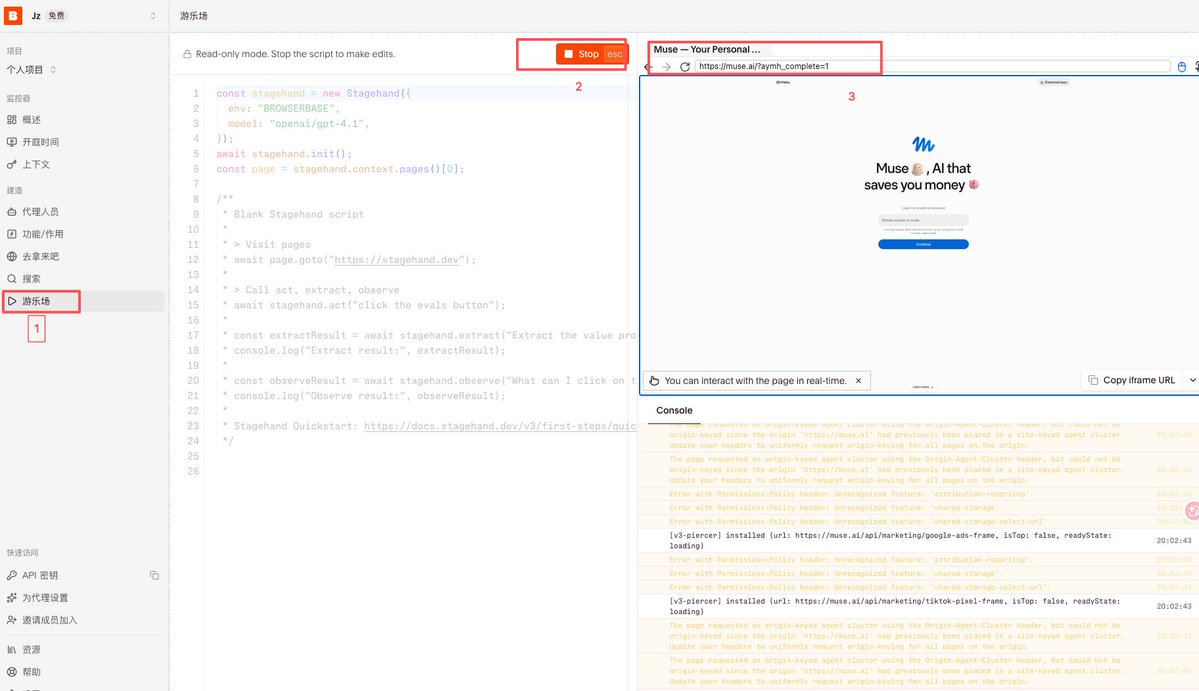The image size is (1199, 691).
Task: Copy the API 密钥 with the copy icon
Action: tap(154, 575)
